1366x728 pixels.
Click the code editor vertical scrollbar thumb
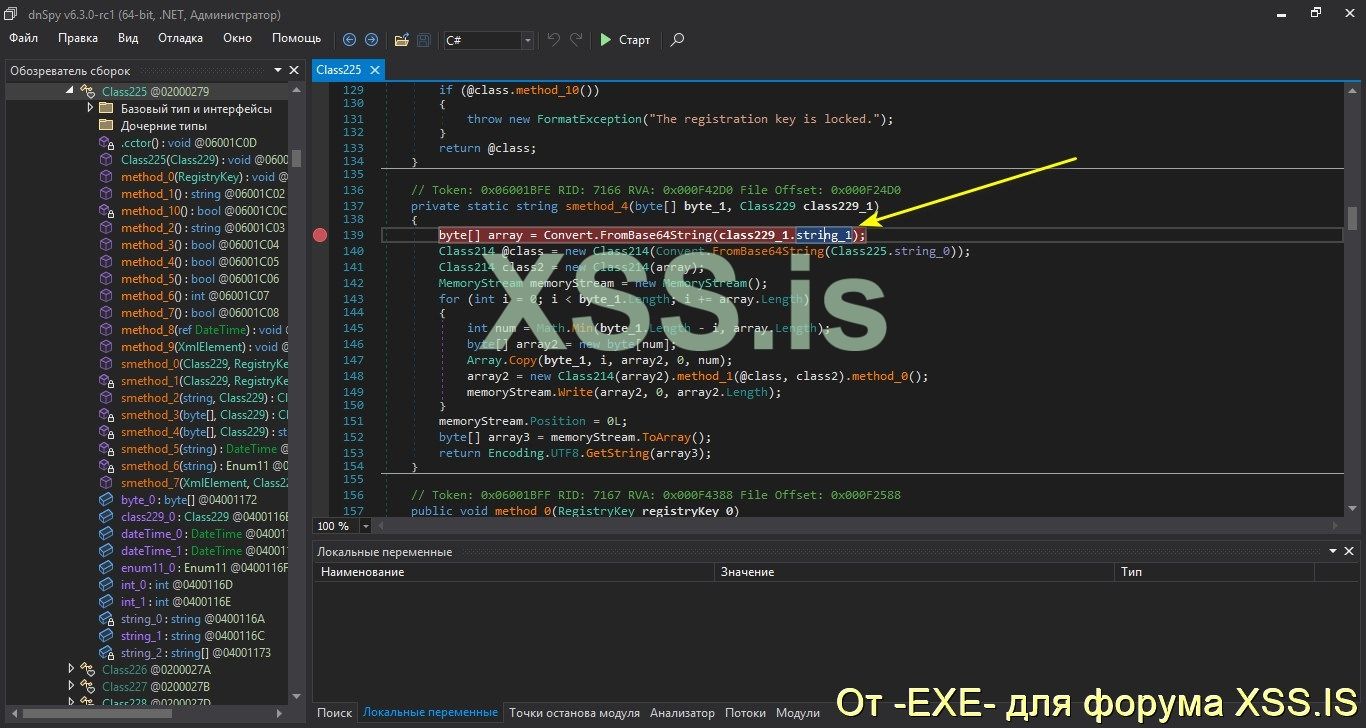(1352, 218)
